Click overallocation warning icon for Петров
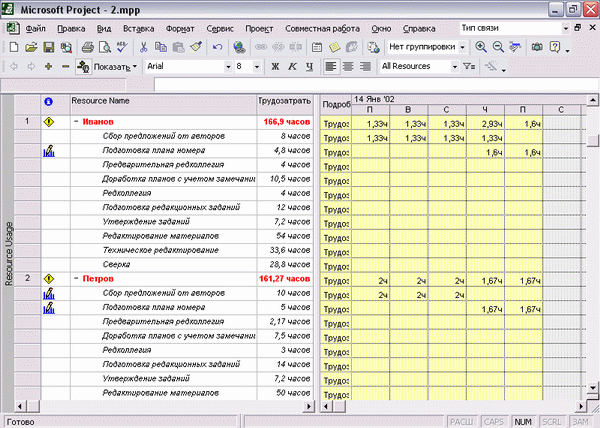Image resolution: width=600 pixels, height=428 pixels. (49, 279)
